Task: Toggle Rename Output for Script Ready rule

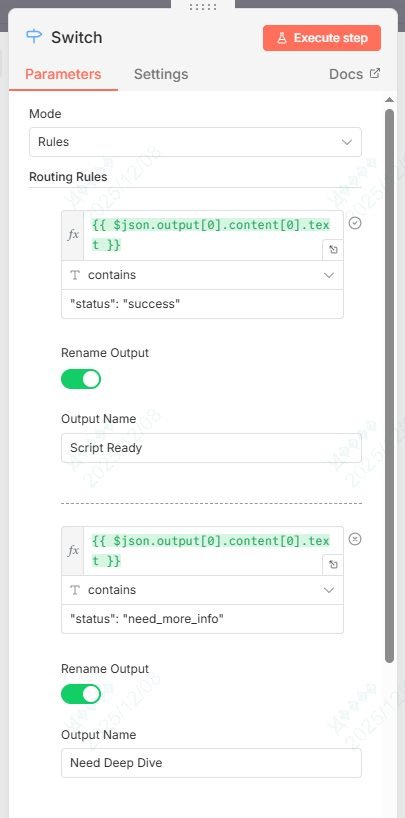Action: (81, 379)
